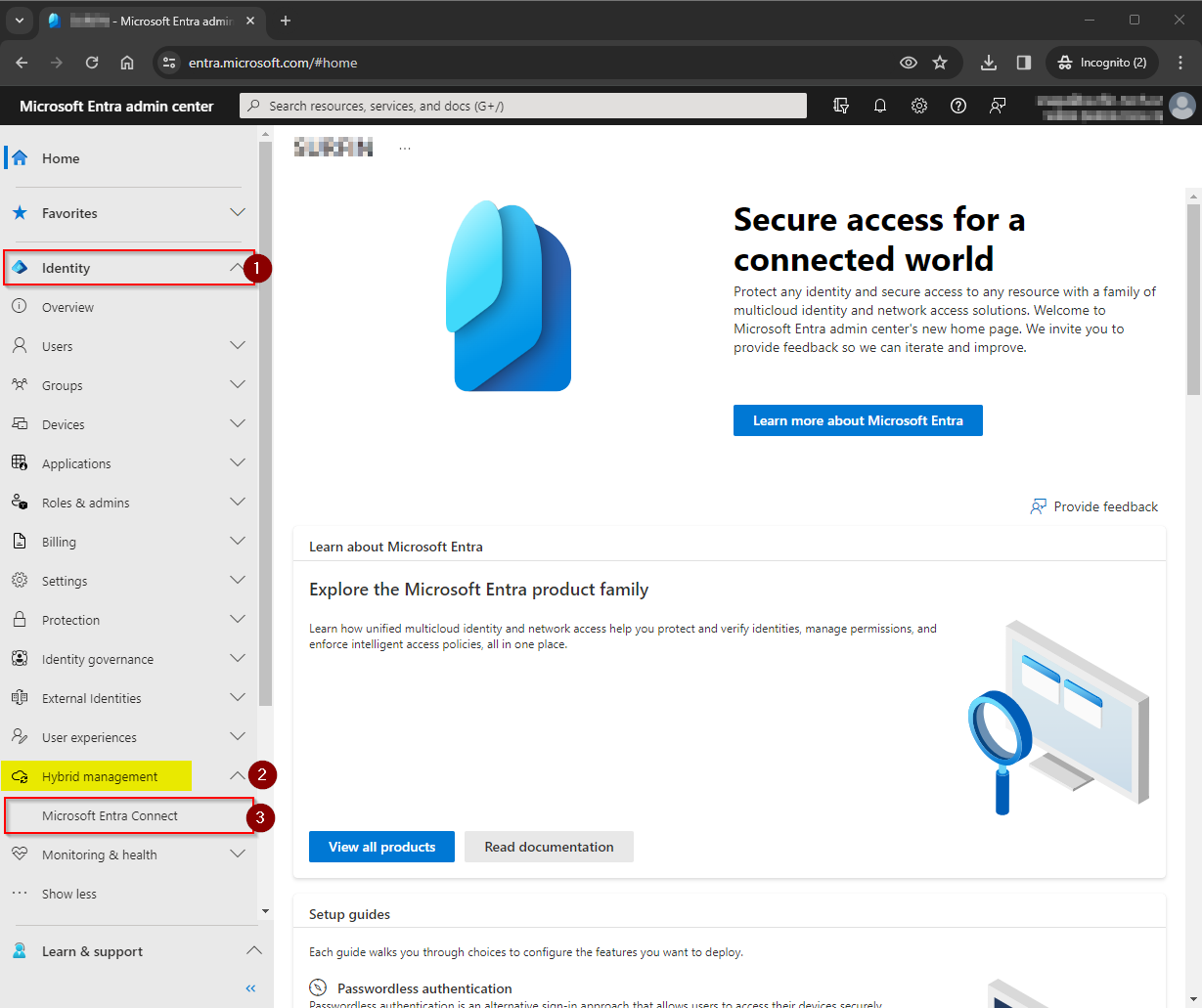This screenshot has width=1202, height=1008.
Task: Reload the page with refresh button
Action: point(92,63)
